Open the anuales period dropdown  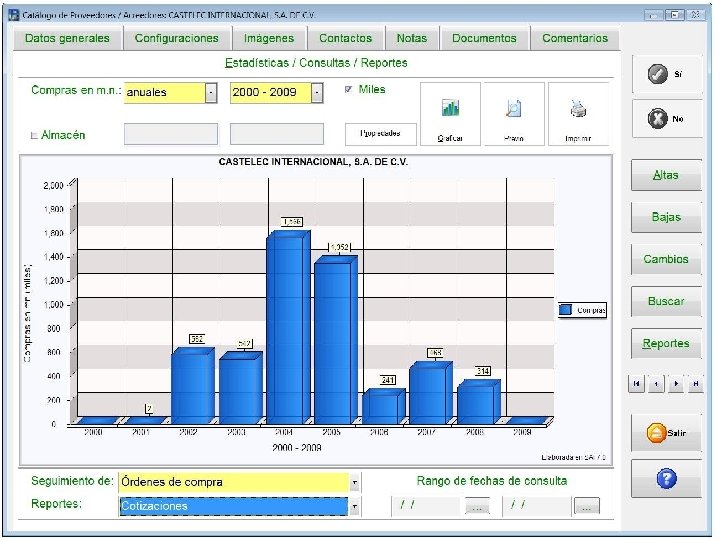coord(211,93)
